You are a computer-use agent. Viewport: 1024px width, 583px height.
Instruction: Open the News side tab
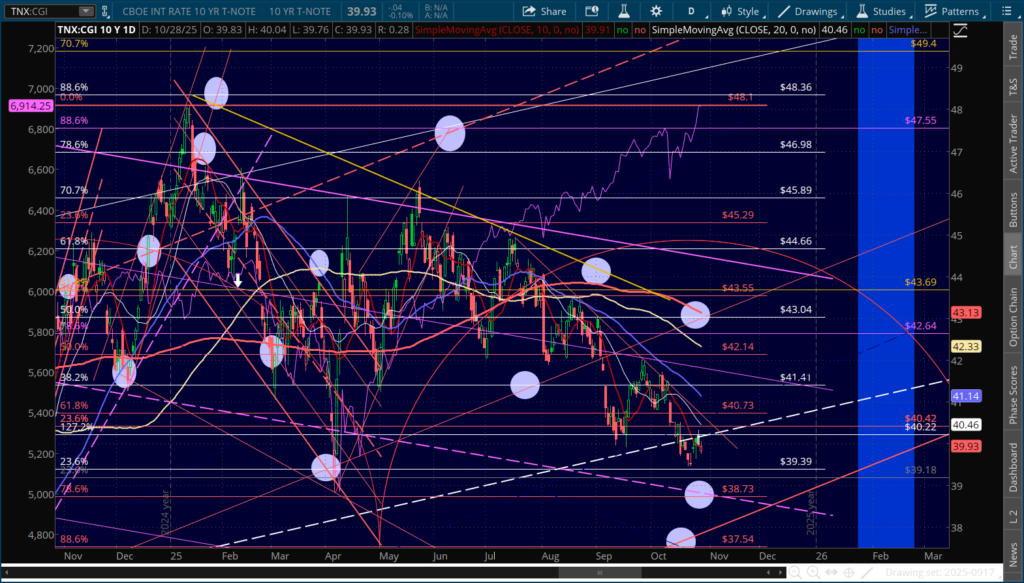[1013, 554]
